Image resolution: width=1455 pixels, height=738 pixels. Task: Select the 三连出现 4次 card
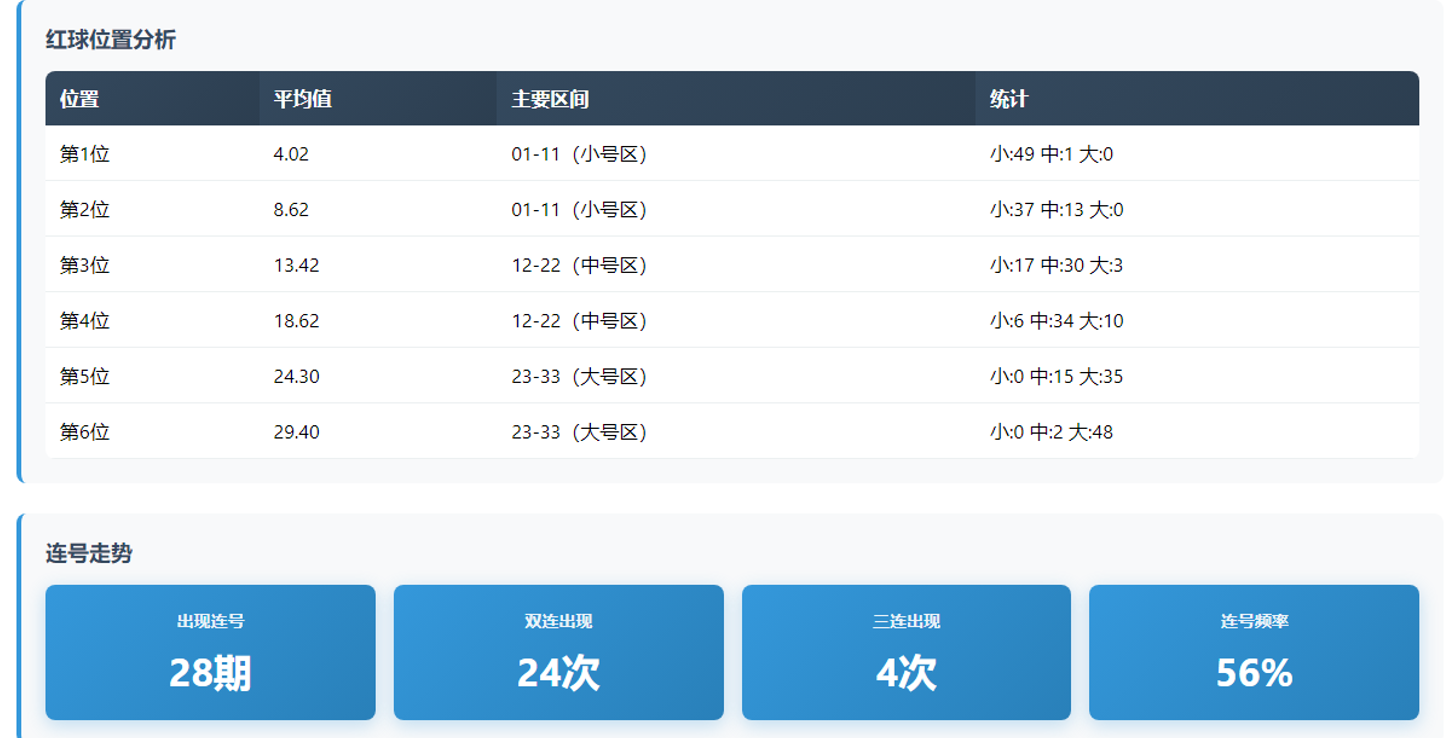(x=906, y=652)
